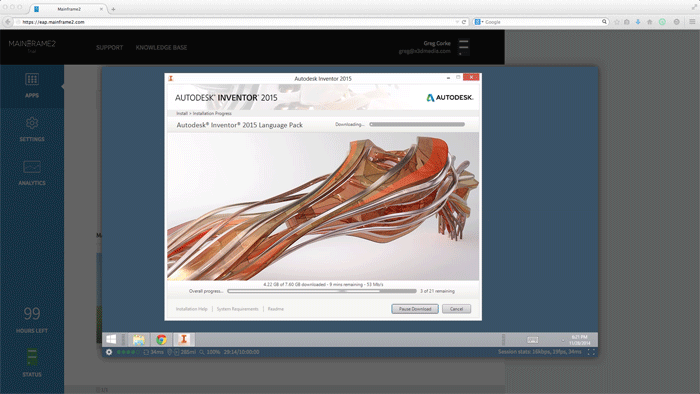
Task: Open session settings gear in stream status bar
Action: pos(109,352)
